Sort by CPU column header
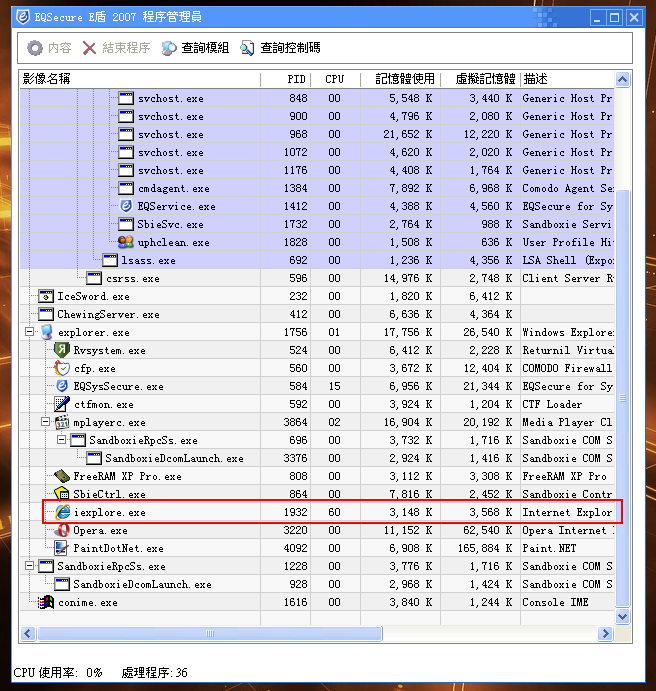Viewport: 656px width, 691px height. [x=335, y=79]
